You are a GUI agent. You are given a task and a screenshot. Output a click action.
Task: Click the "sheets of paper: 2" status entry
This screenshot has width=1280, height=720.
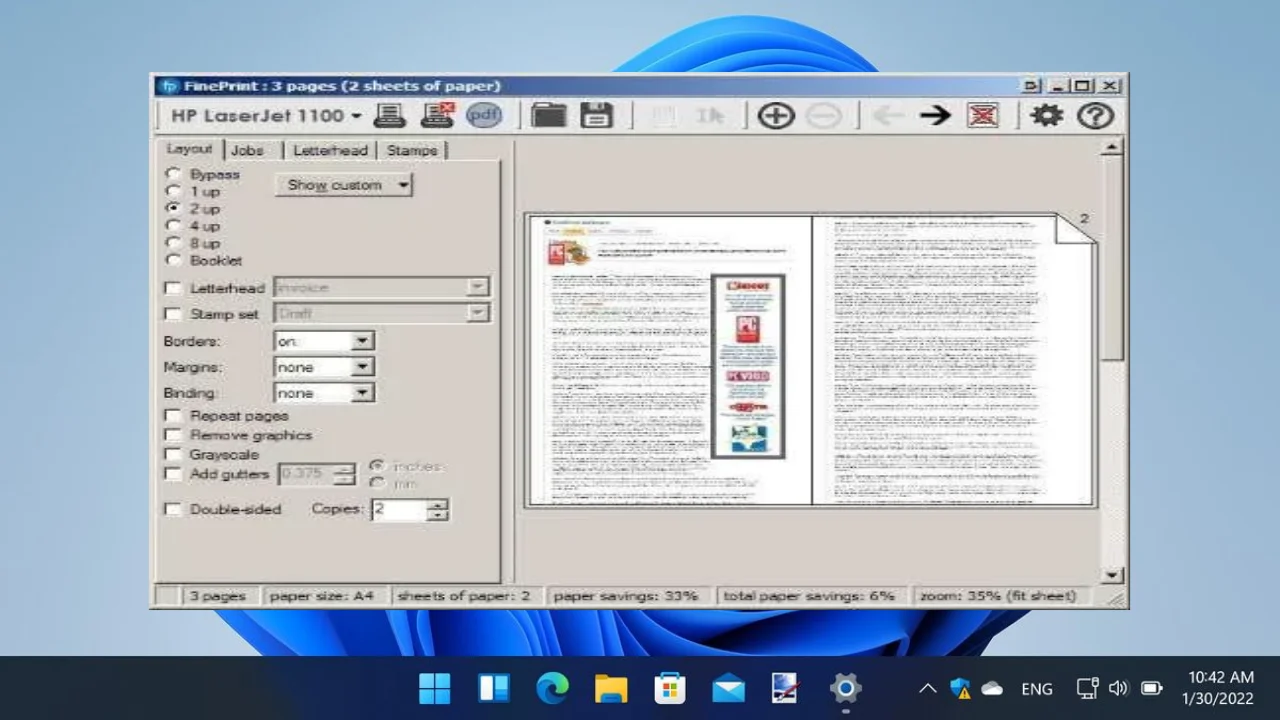(x=464, y=596)
